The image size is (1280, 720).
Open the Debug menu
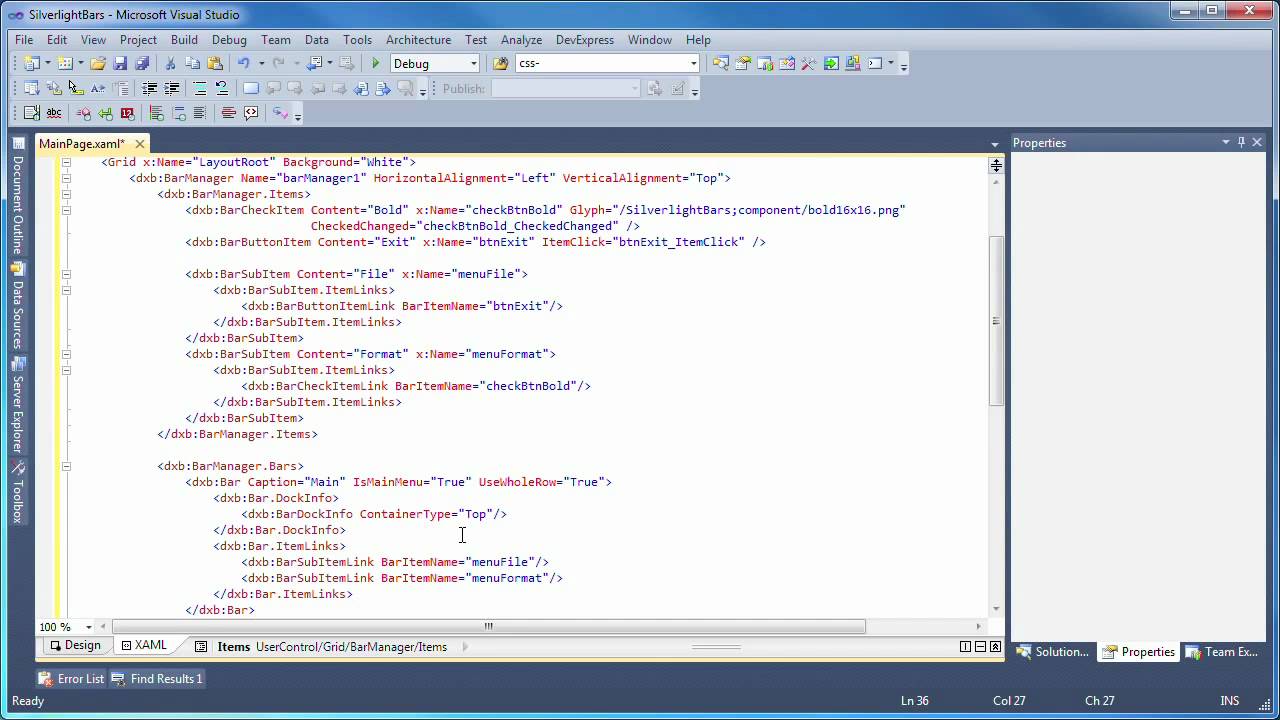[229, 40]
